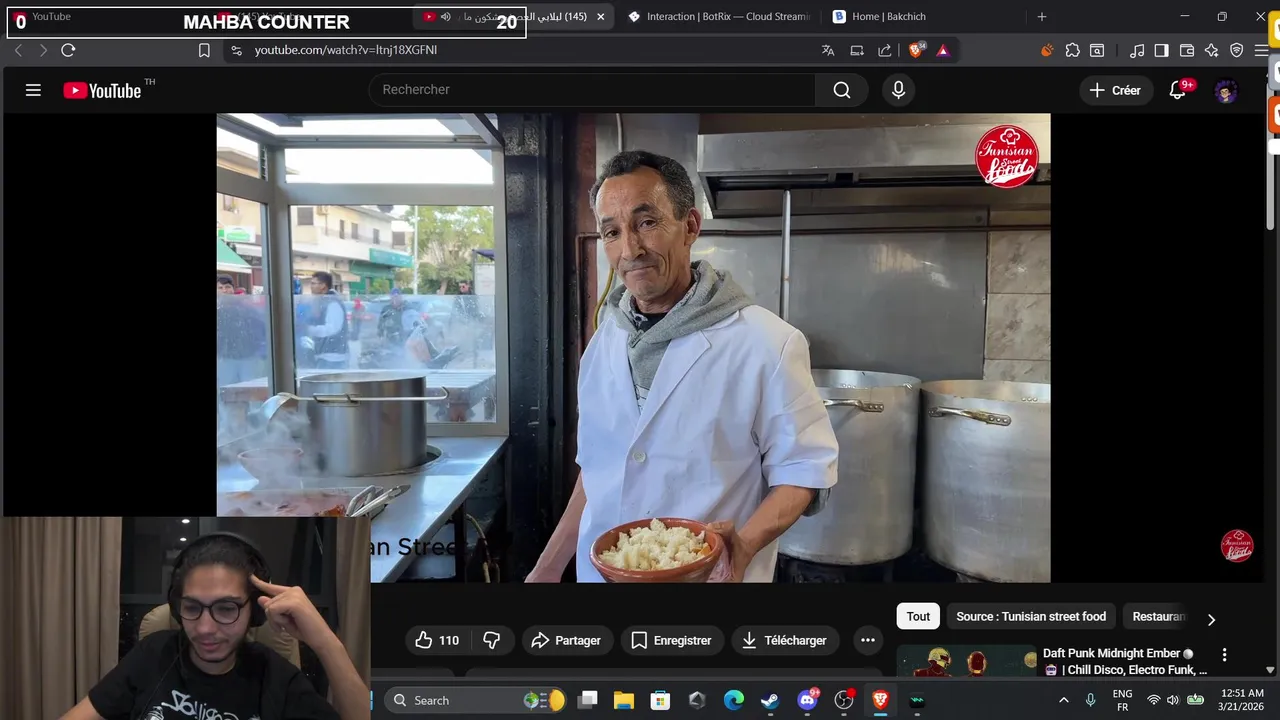Show hidden system tray icons
Viewport: 1280px width, 720px height.
(1063, 700)
